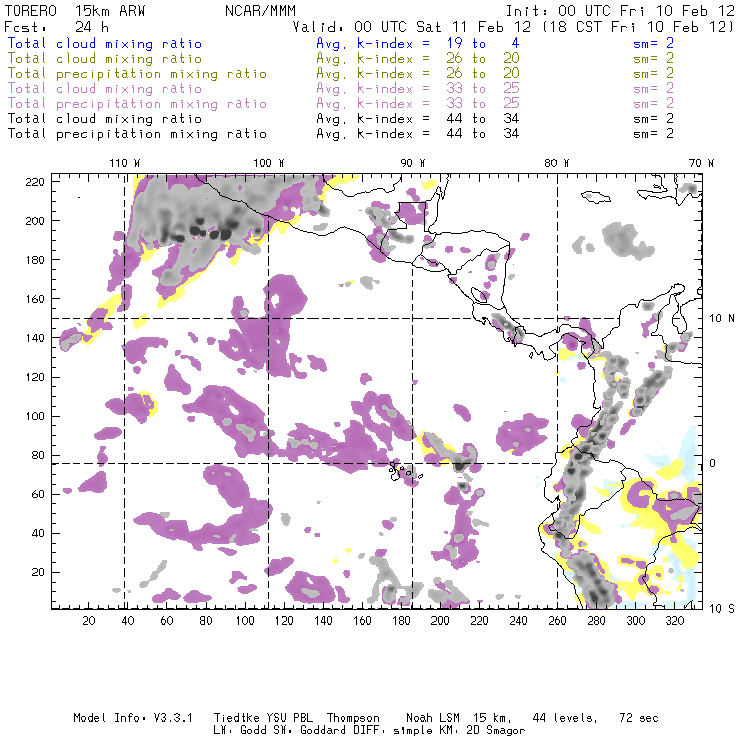
Task: Click the black 'Total precipitation mixing ratio' legend entry
Action: tap(137, 134)
